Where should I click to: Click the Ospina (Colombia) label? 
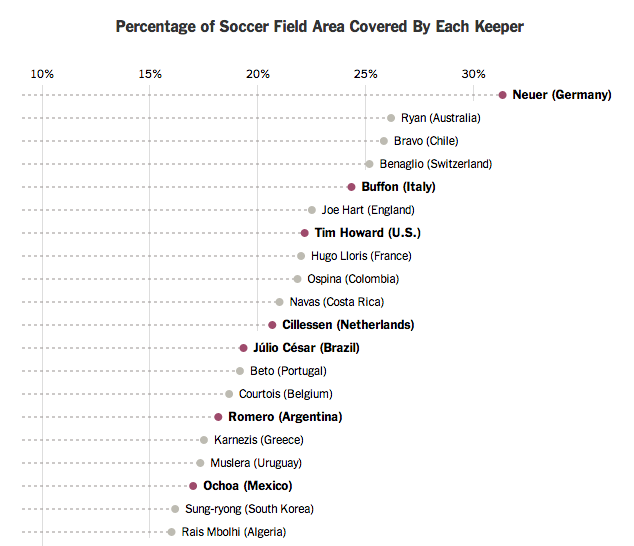pos(353,279)
